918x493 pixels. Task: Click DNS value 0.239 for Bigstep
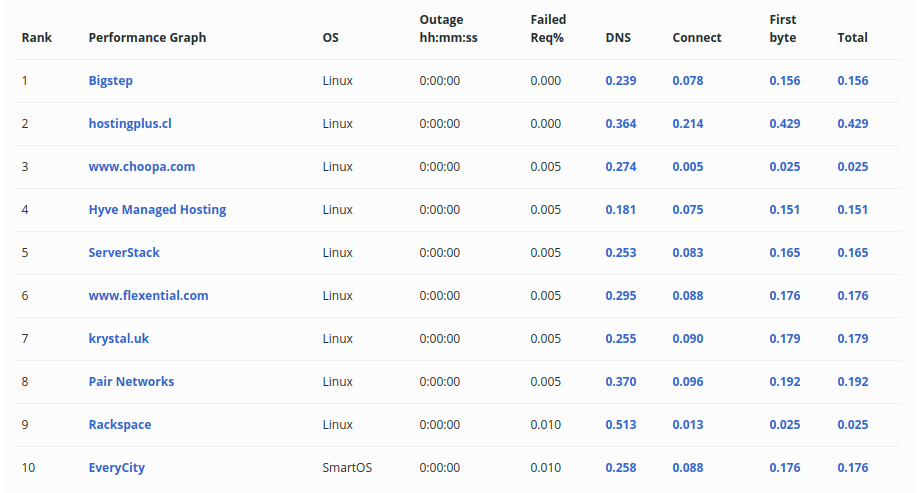(621, 81)
